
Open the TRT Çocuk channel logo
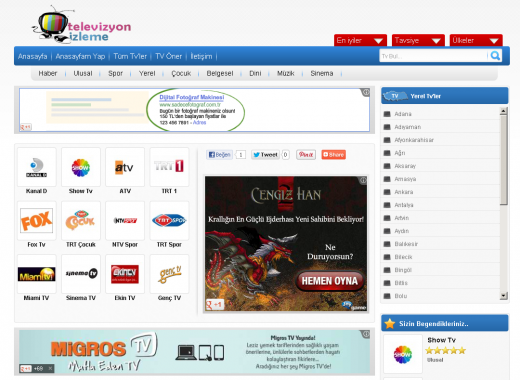tap(81, 221)
